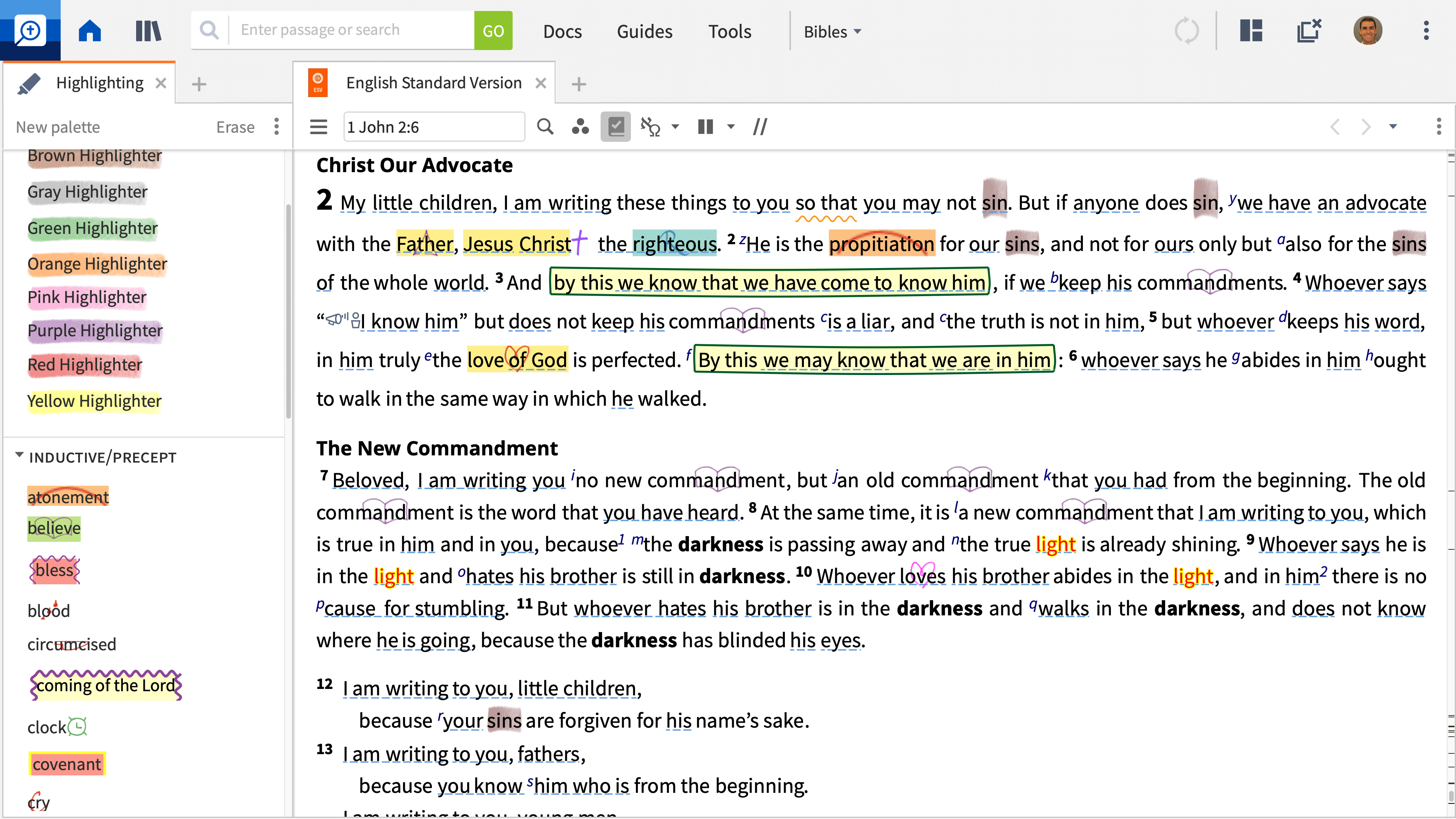This screenshot has width=1456, height=819.
Task: Close the Highlighting tab
Action: click(161, 84)
